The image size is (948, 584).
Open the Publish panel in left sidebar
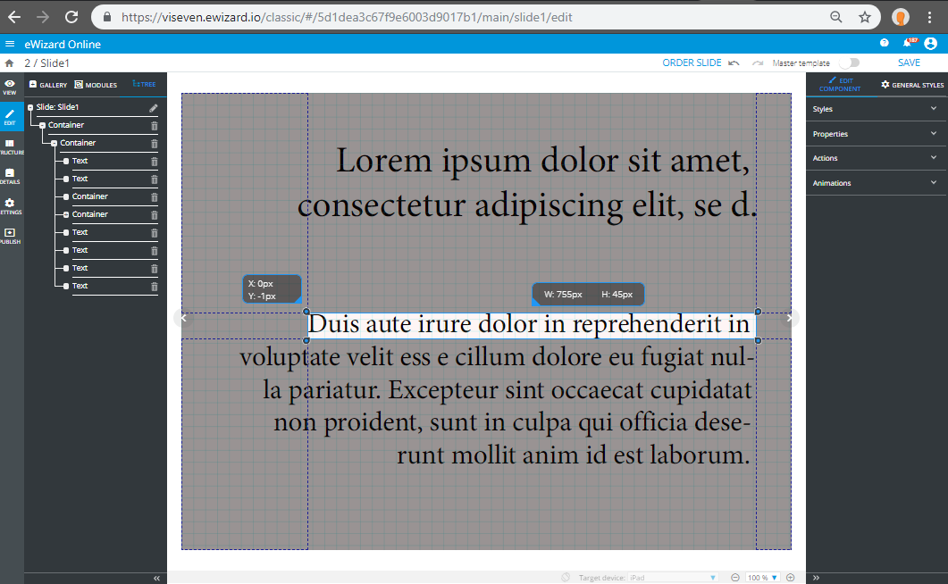(10, 235)
